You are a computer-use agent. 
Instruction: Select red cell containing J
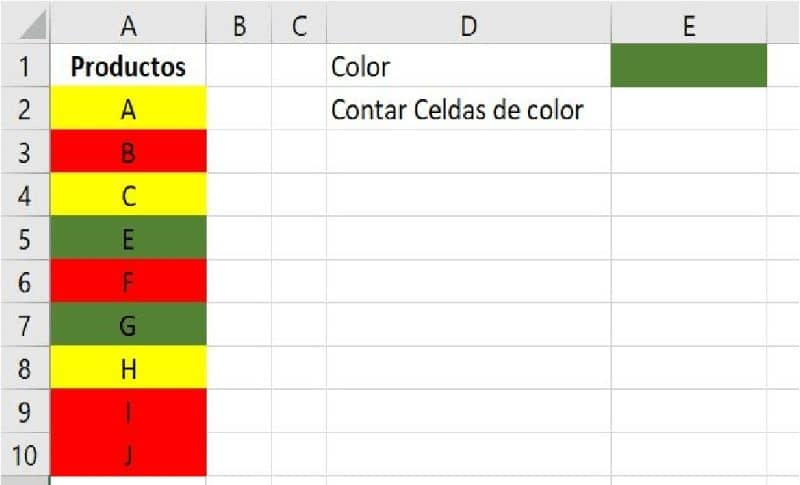coord(128,456)
